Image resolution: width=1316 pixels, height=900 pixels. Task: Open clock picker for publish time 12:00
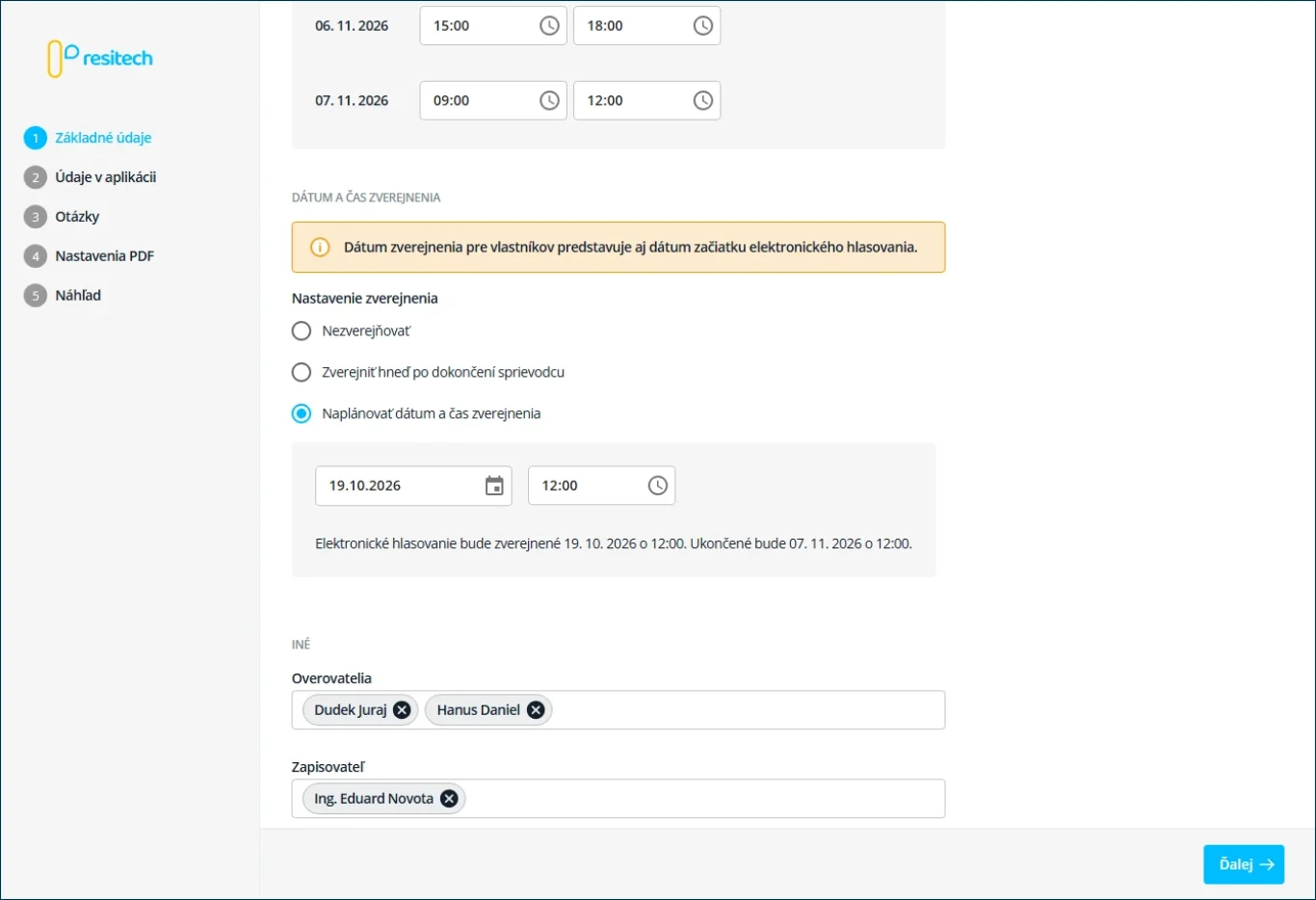tap(658, 486)
